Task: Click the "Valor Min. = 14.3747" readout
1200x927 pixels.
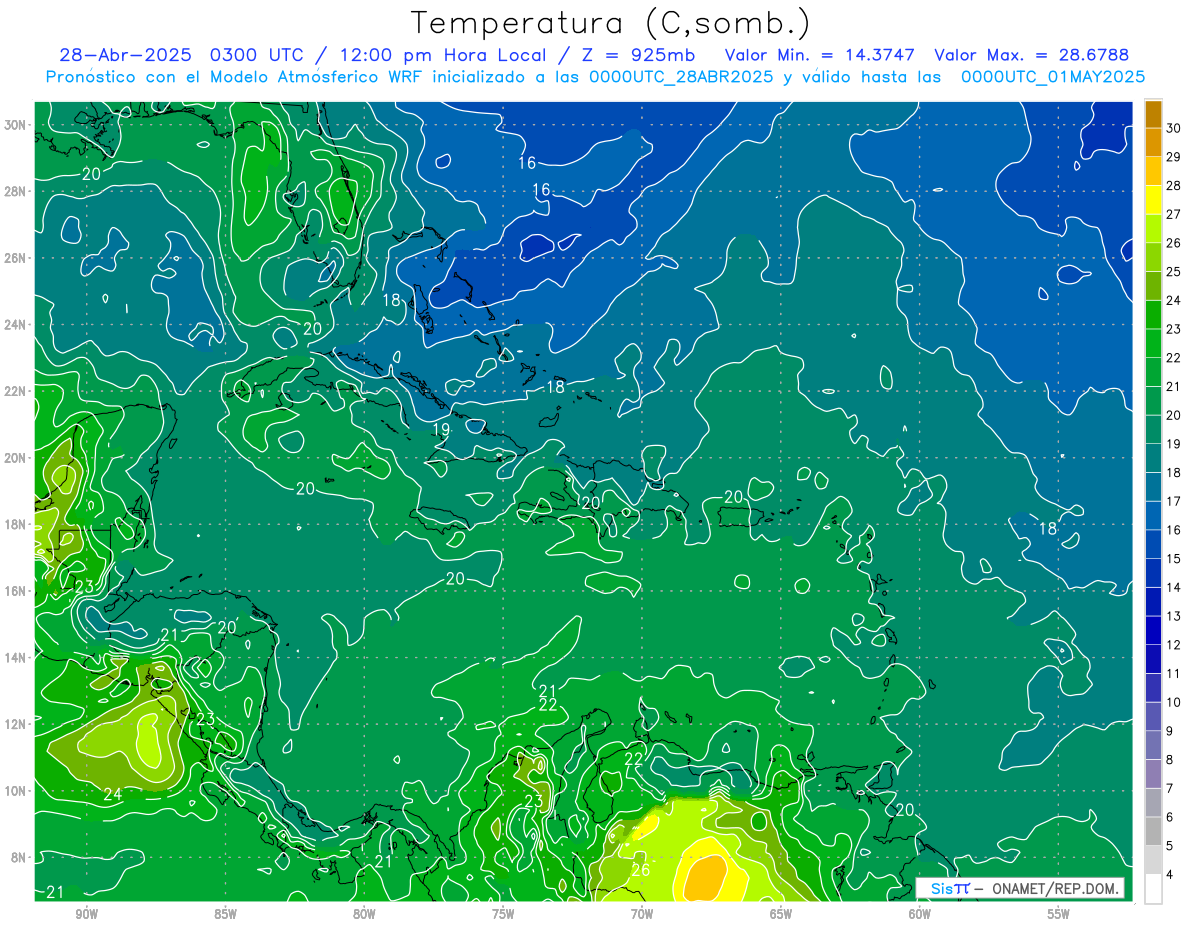Action: (820, 55)
